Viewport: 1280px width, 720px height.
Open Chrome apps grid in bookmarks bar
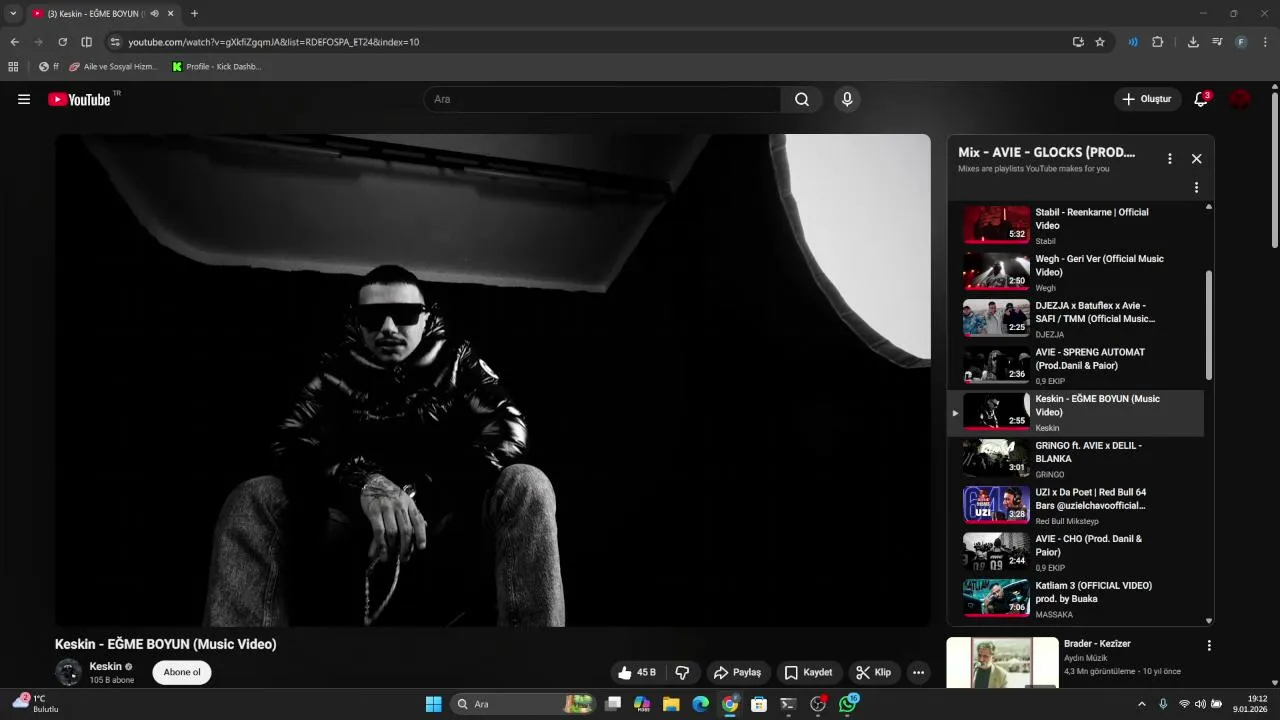click(13, 67)
